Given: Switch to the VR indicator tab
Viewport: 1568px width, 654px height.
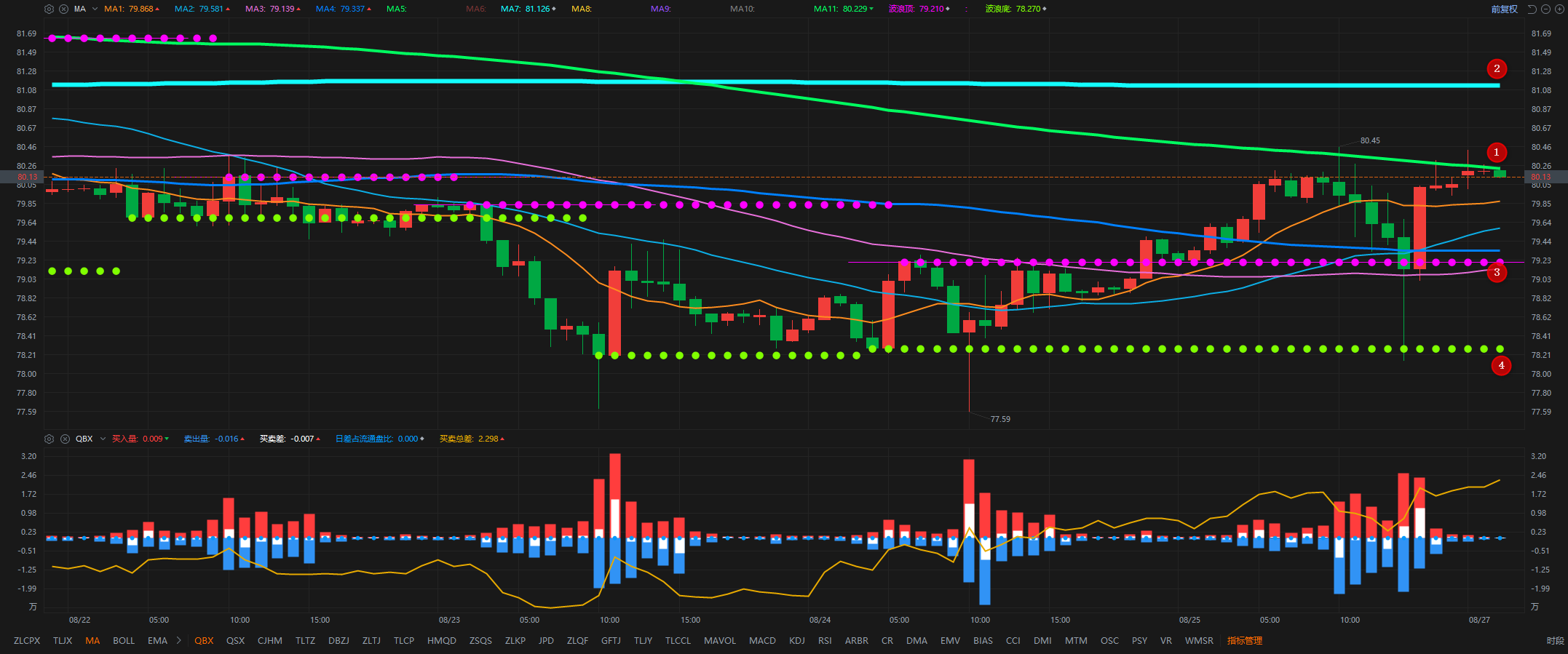Looking at the screenshot, I should 1166,640.
